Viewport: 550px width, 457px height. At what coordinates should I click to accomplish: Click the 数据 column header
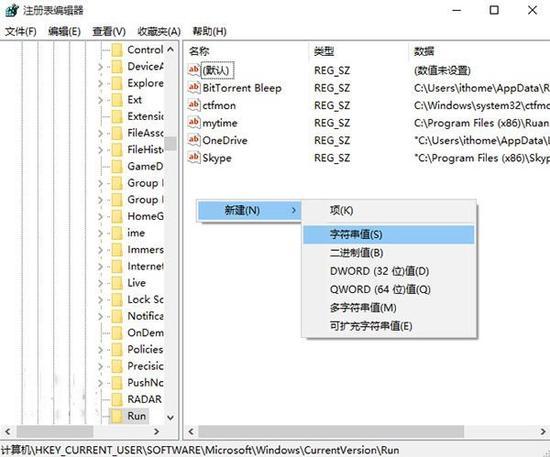click(424, 52)
